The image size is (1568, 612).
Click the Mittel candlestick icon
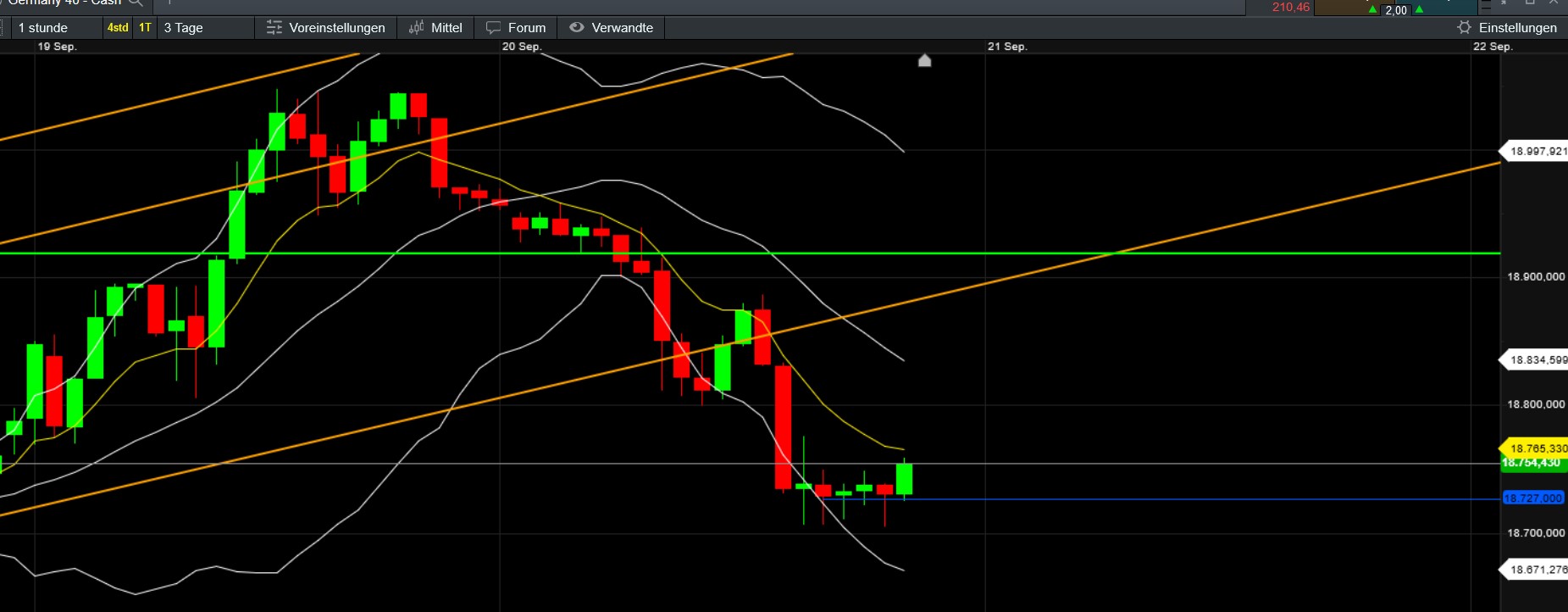(x=417, y=28)
